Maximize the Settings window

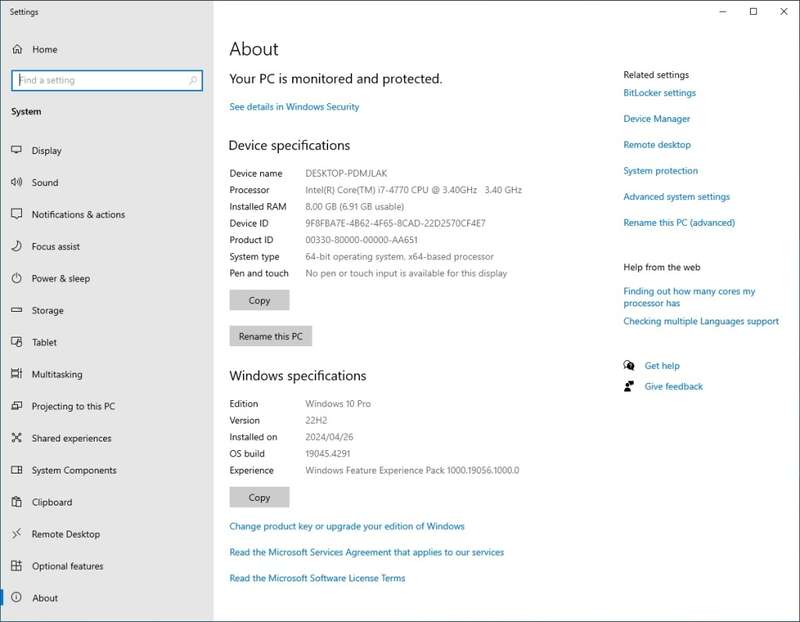coord(753,11)
